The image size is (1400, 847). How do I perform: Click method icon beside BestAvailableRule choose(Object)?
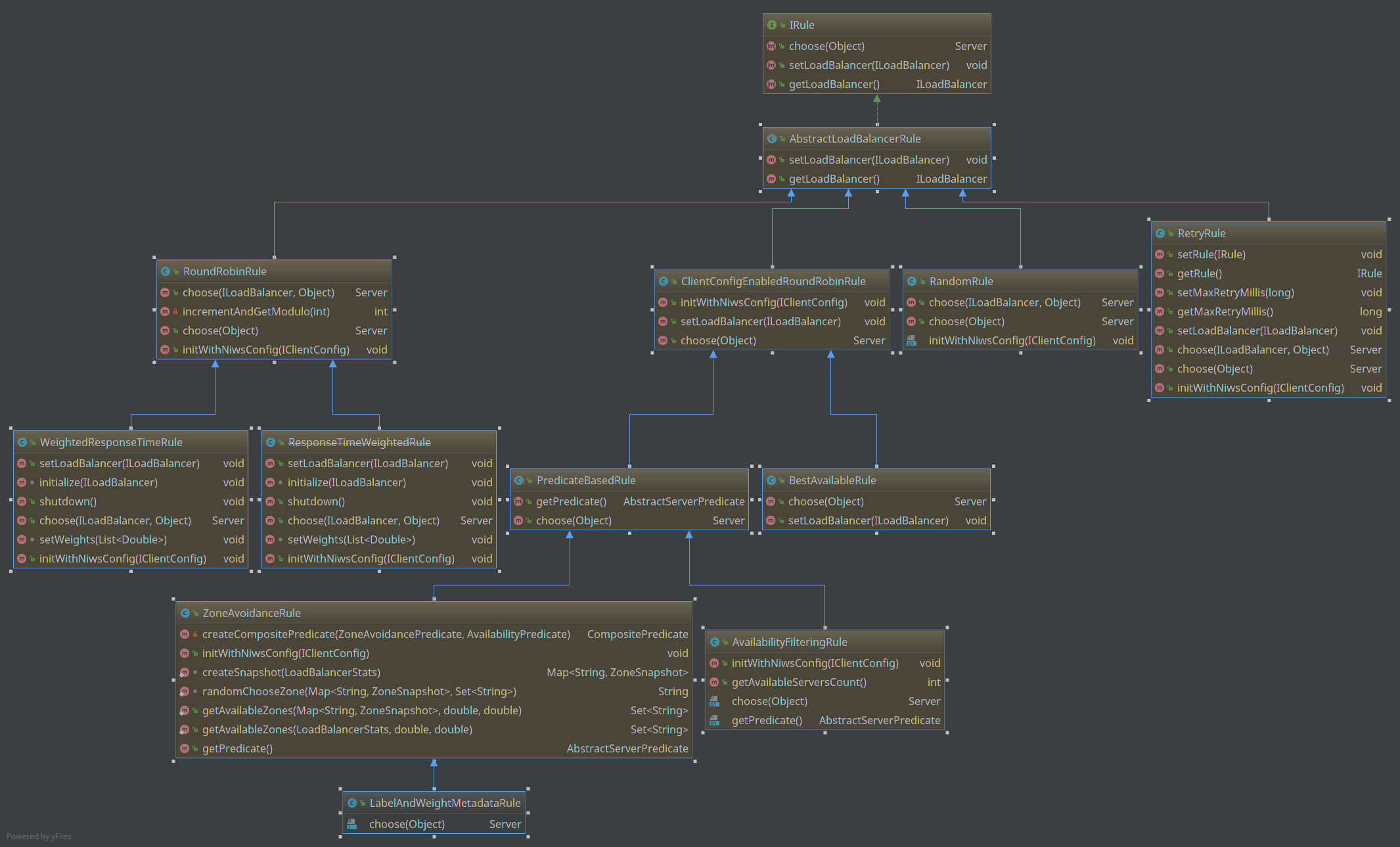(771, 501)
